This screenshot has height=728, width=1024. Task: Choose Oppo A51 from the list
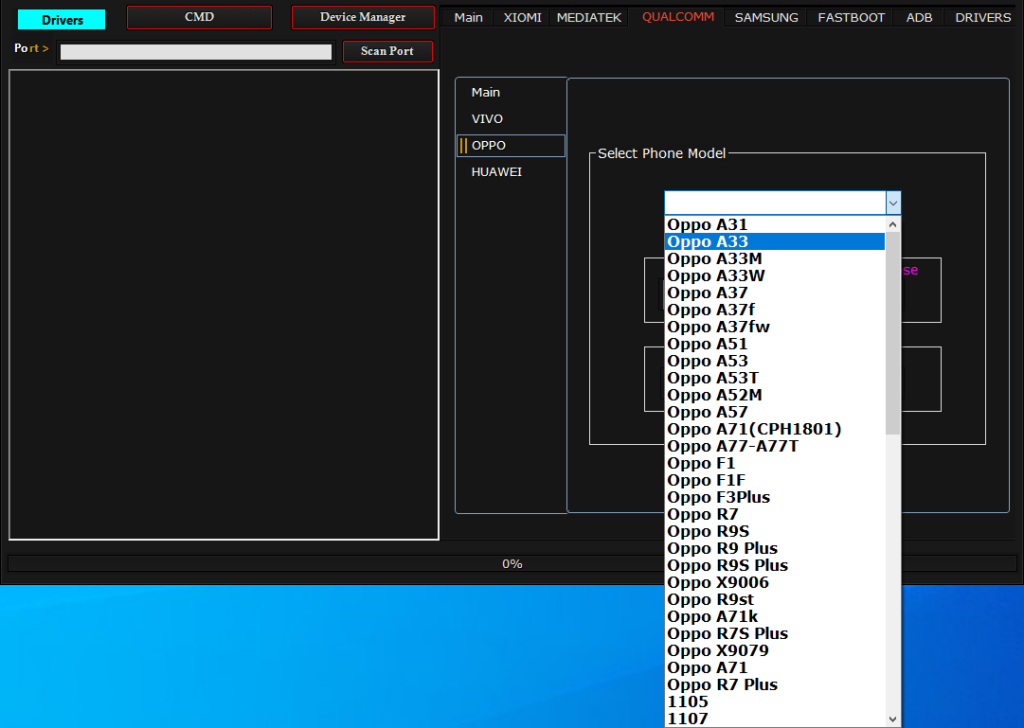[775, 343]
